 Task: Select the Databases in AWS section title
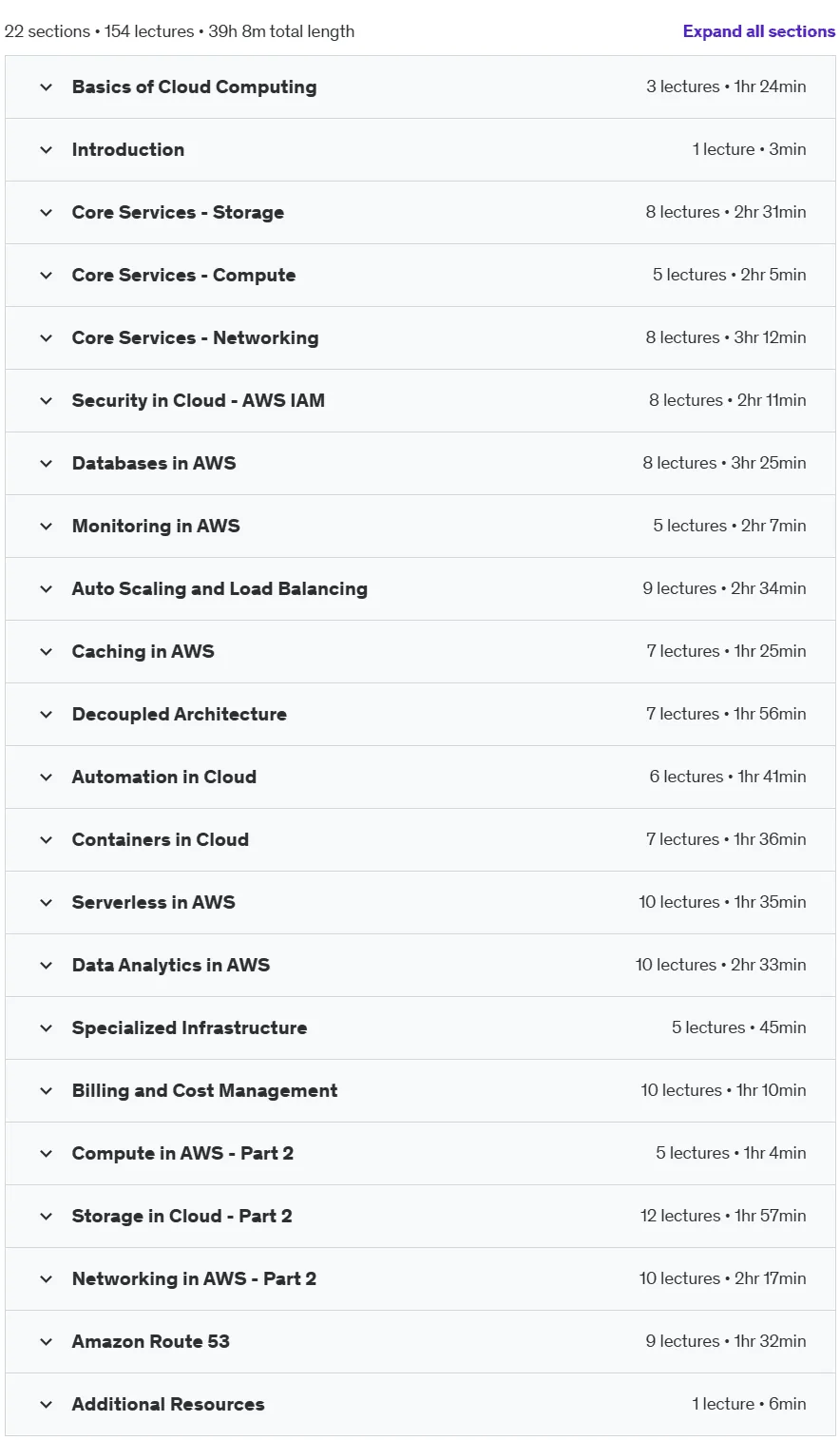pos(154,463)
